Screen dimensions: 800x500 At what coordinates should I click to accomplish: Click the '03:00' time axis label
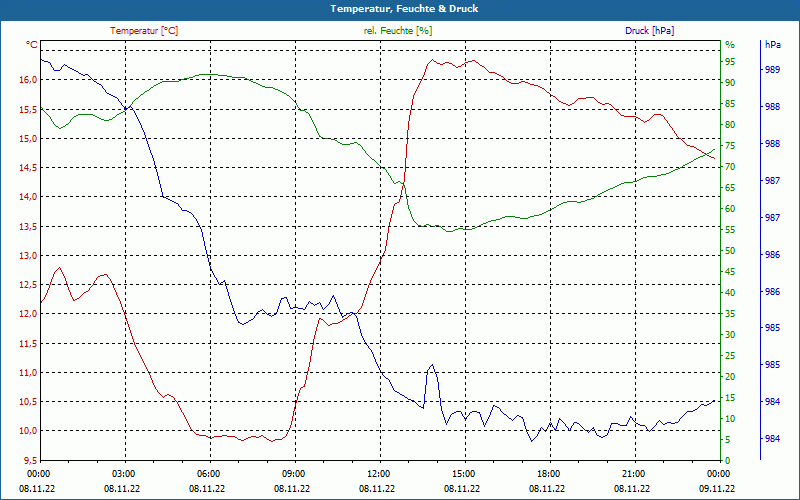coord(125,473)
